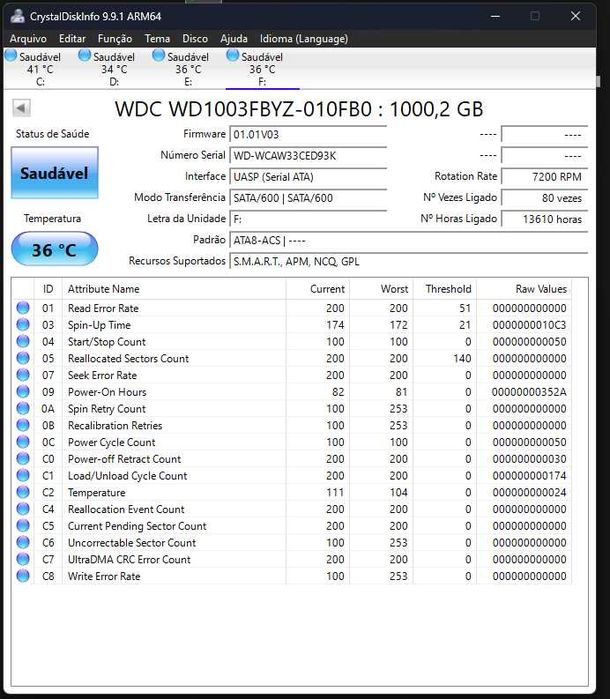The height and width of the screenshot is (699, 610).
Task: Click the Attribute Name column header
Action: pyautogui.click(x=174, y=289)
